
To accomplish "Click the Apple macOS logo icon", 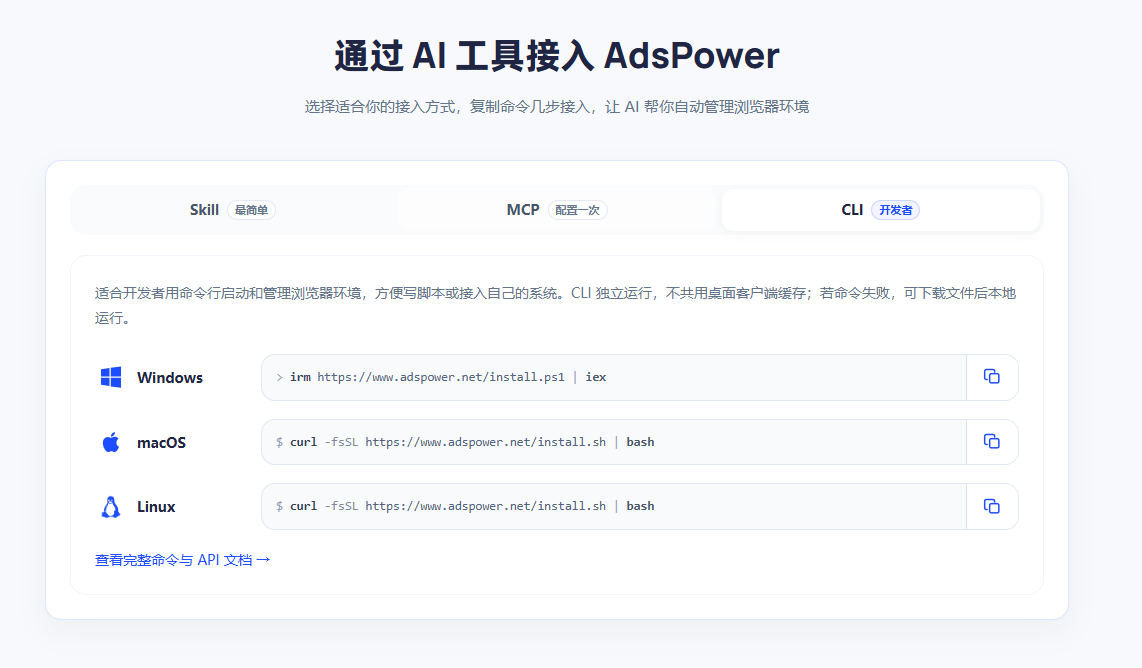I will pos(111,442).
